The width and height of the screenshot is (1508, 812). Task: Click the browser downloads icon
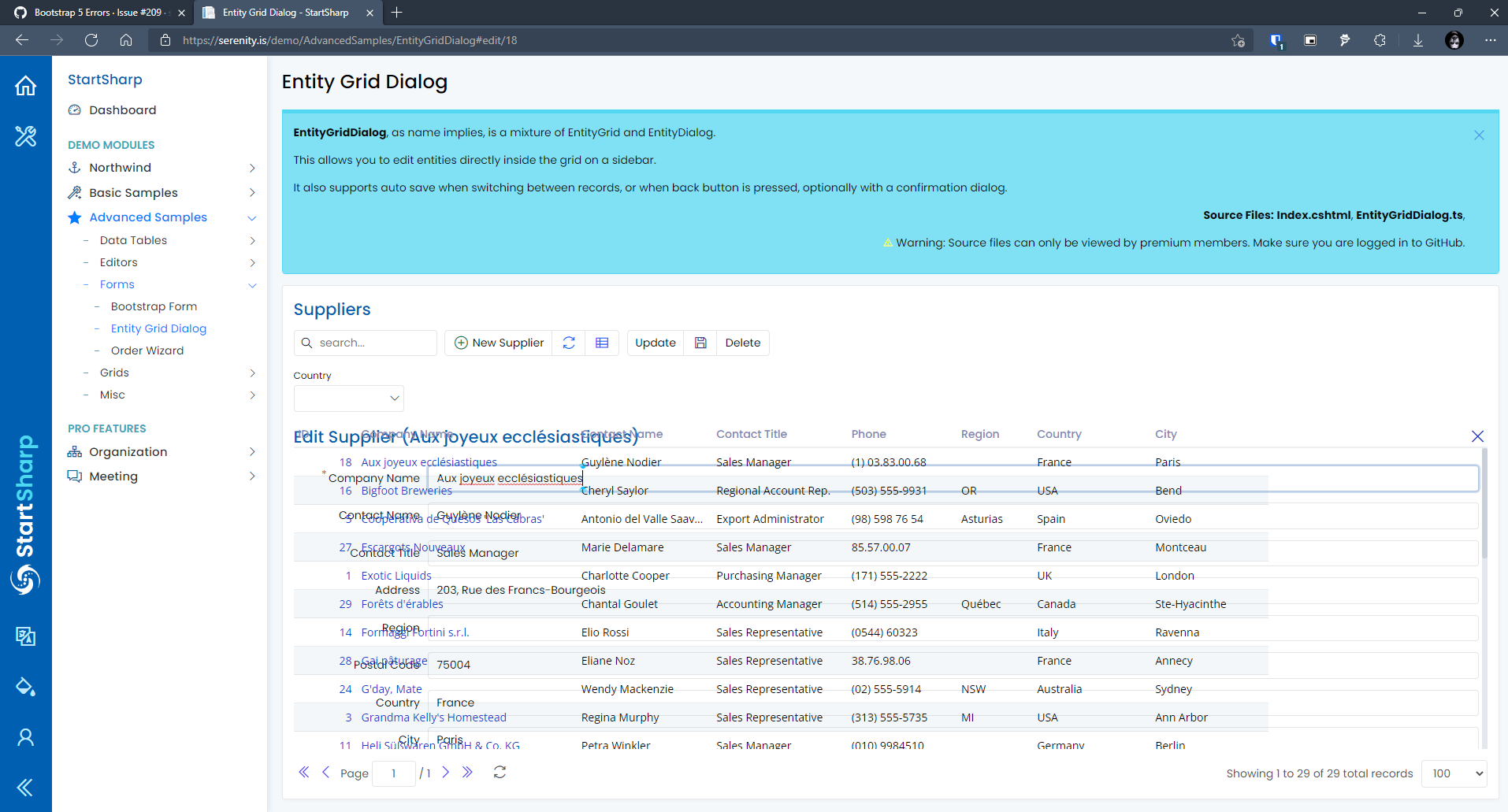coord(1418,40)
